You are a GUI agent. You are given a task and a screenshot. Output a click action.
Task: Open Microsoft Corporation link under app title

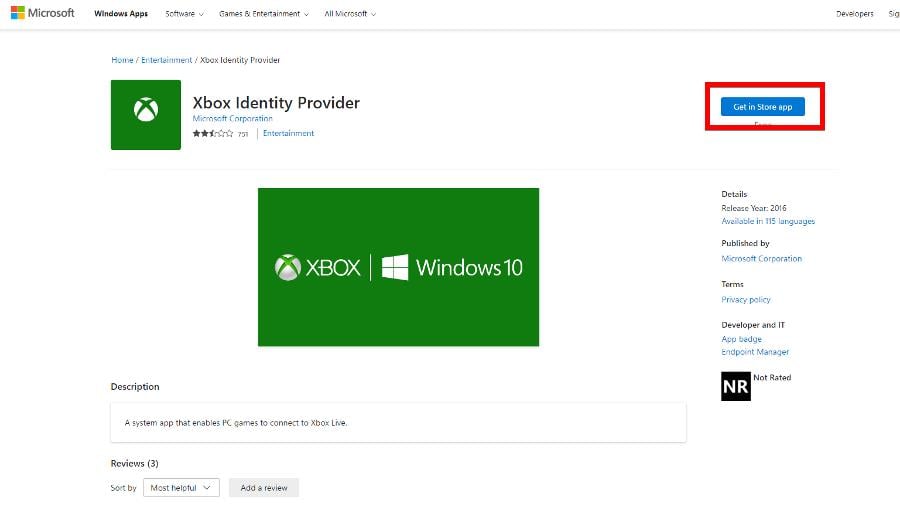[x=232, y=118]
